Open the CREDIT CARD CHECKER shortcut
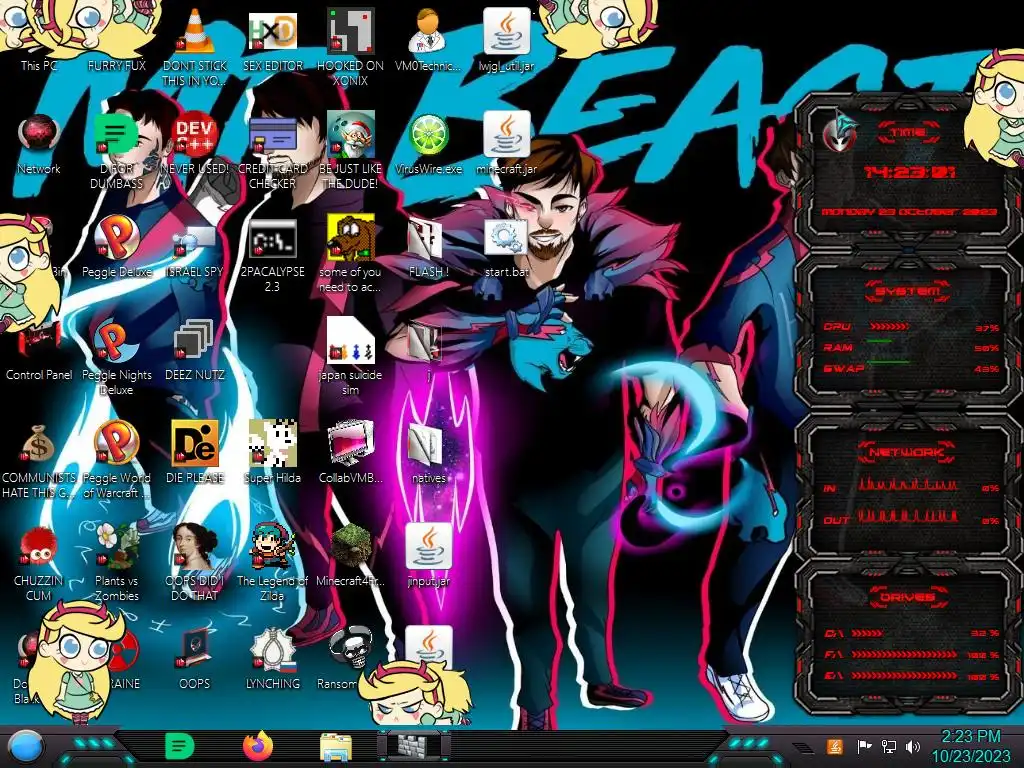This screenshot has width=1024, height=768. pyautogui.click(x=272, y=152)
